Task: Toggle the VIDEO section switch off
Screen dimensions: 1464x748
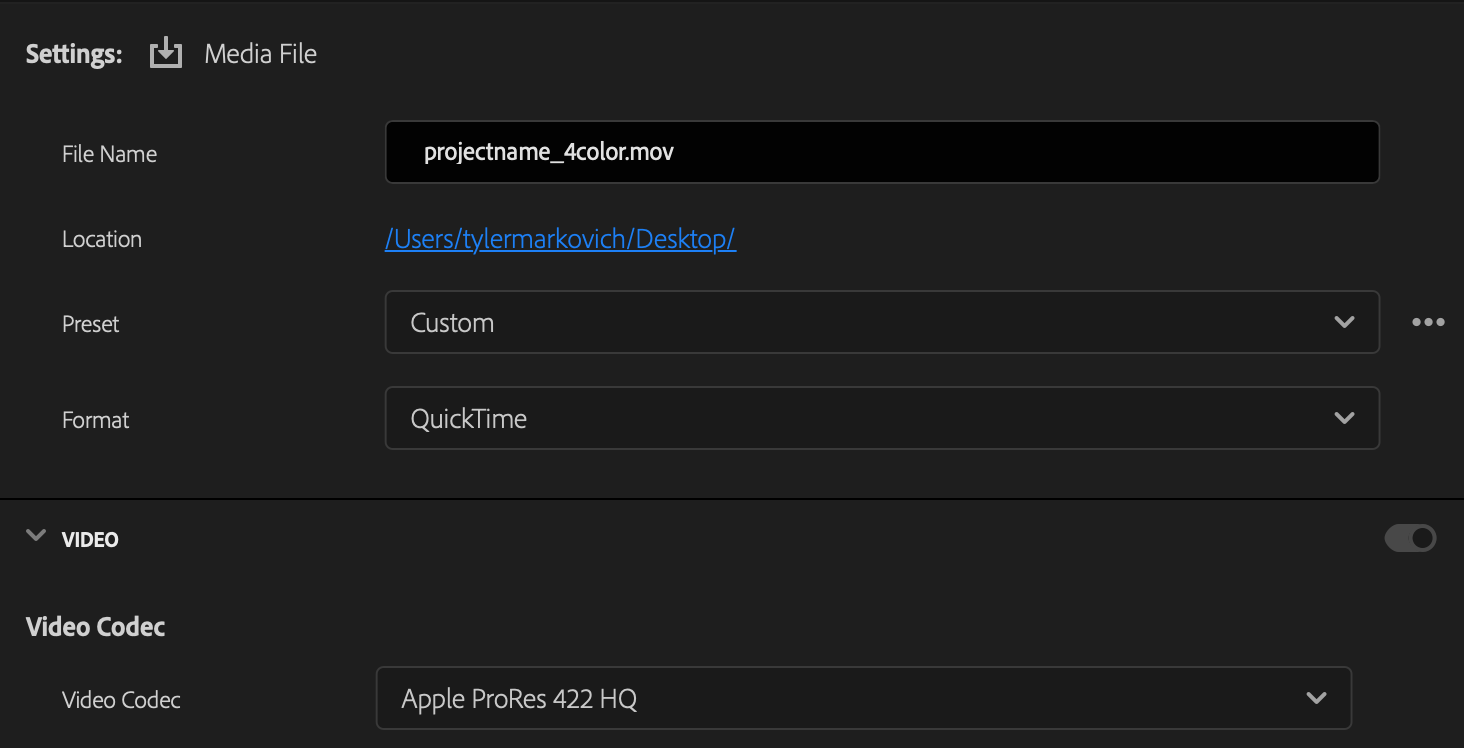Action: tap(1411, 538)
